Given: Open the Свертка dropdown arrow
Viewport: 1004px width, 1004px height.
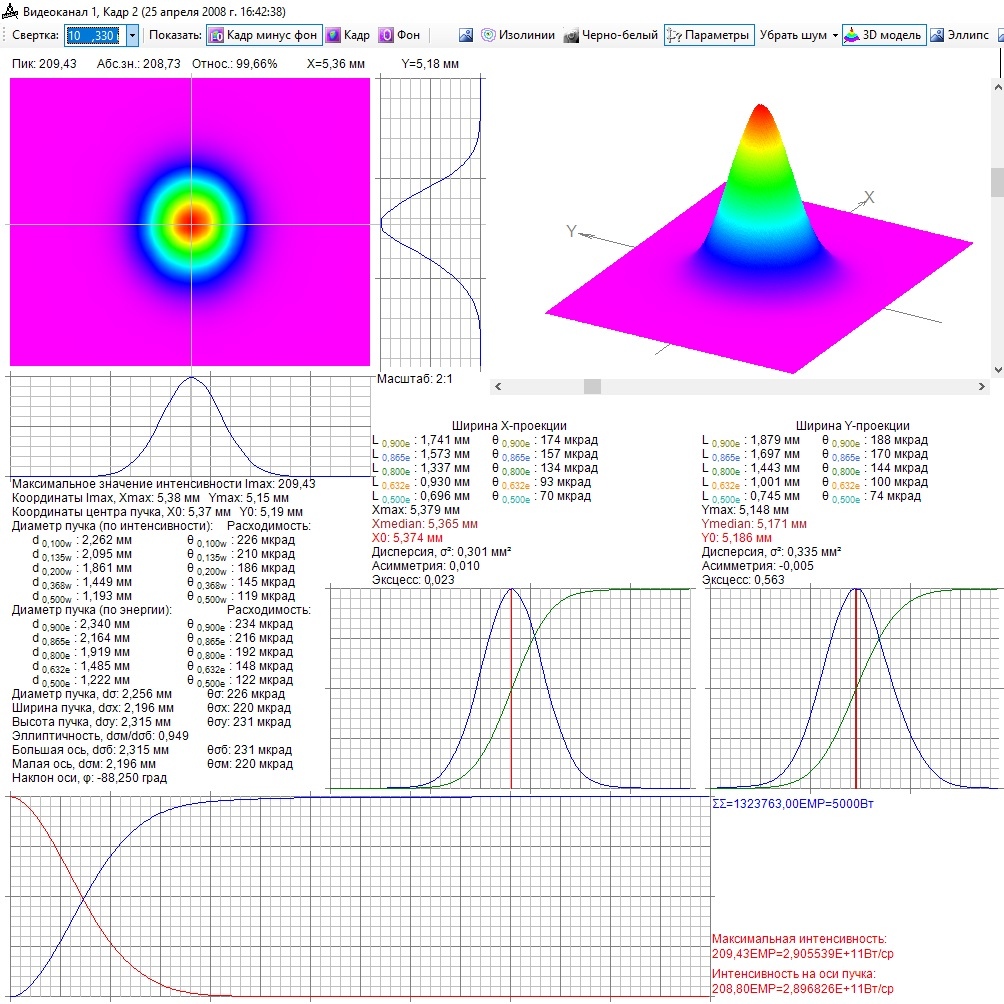Looking at the screenshot, I should click(x=132, y=35).
